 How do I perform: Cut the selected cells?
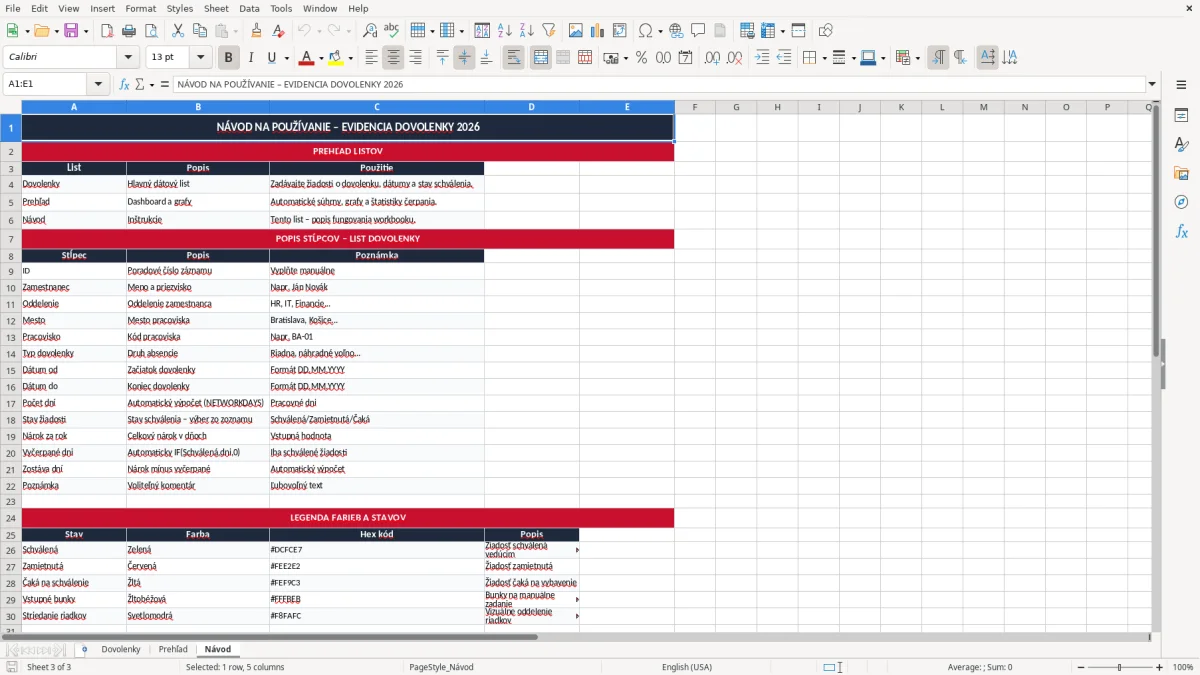pyautogui.click(x=177, y=31)
